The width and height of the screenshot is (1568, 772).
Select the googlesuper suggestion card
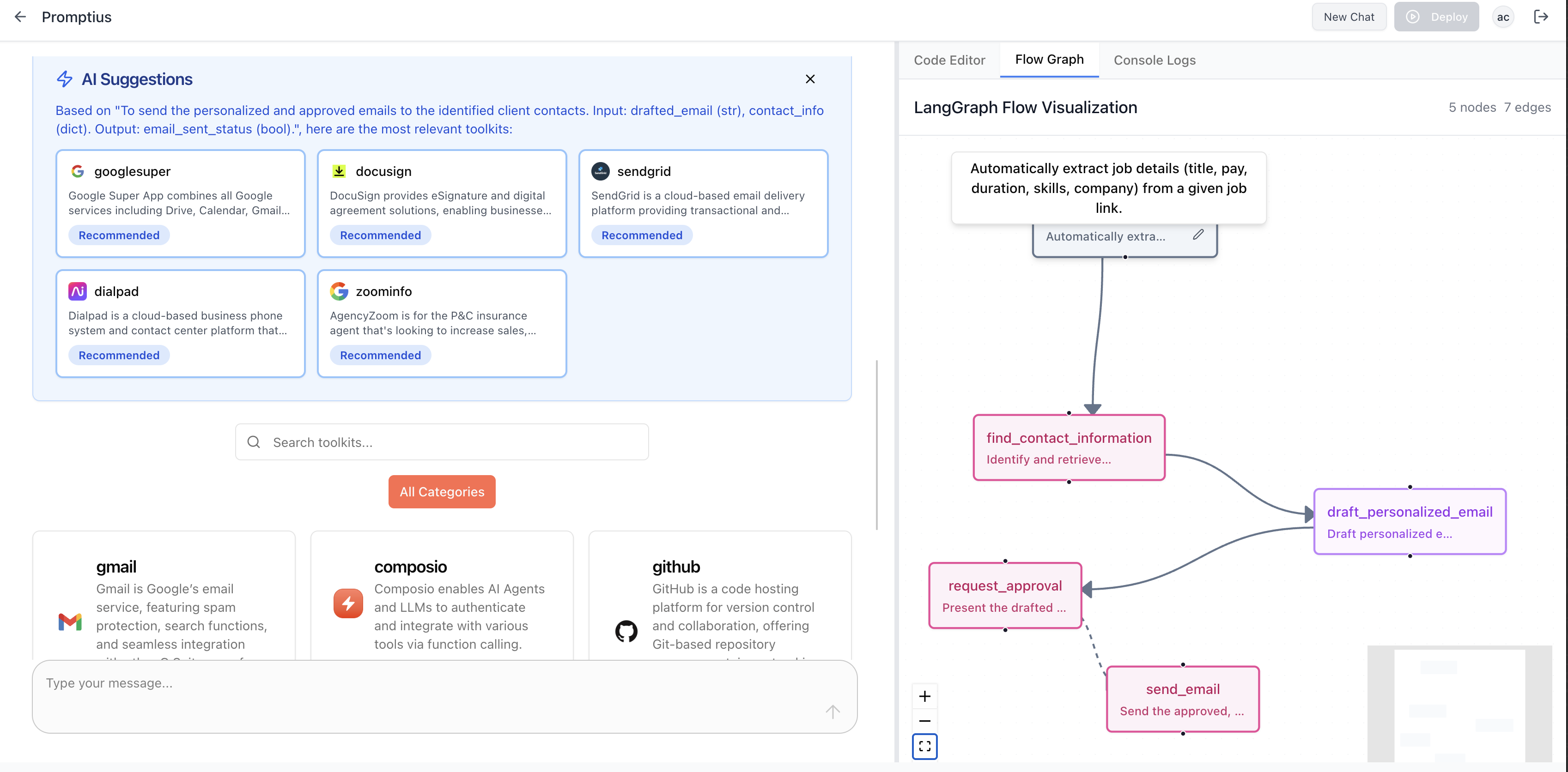(x=180, y=203)
